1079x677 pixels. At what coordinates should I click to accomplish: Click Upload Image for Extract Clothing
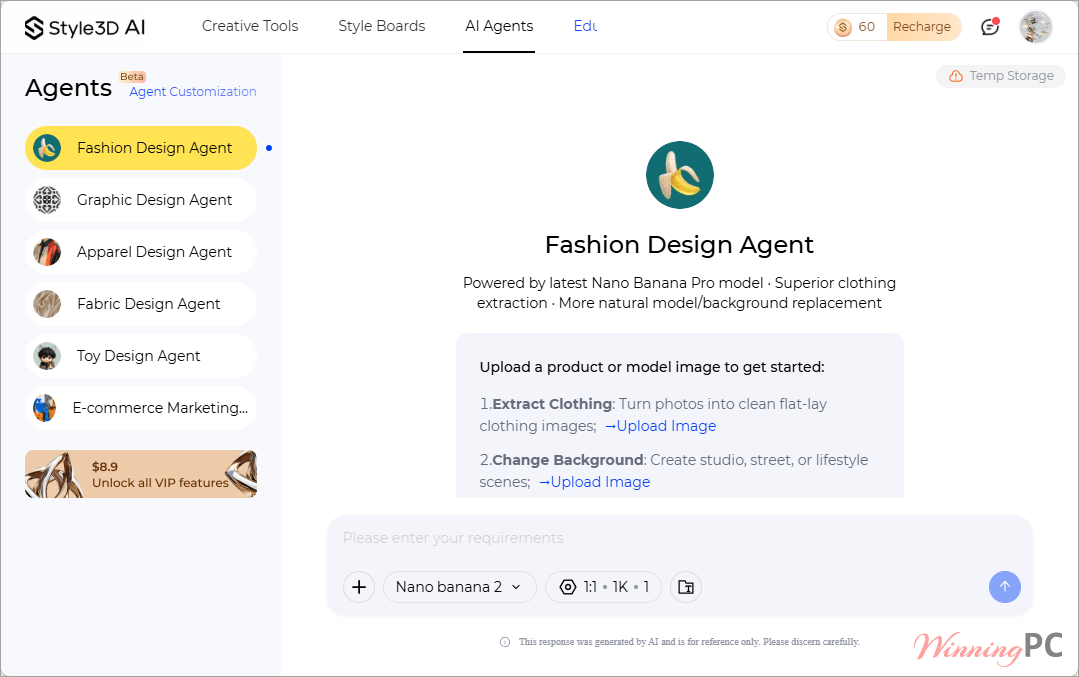coord(661,426)
